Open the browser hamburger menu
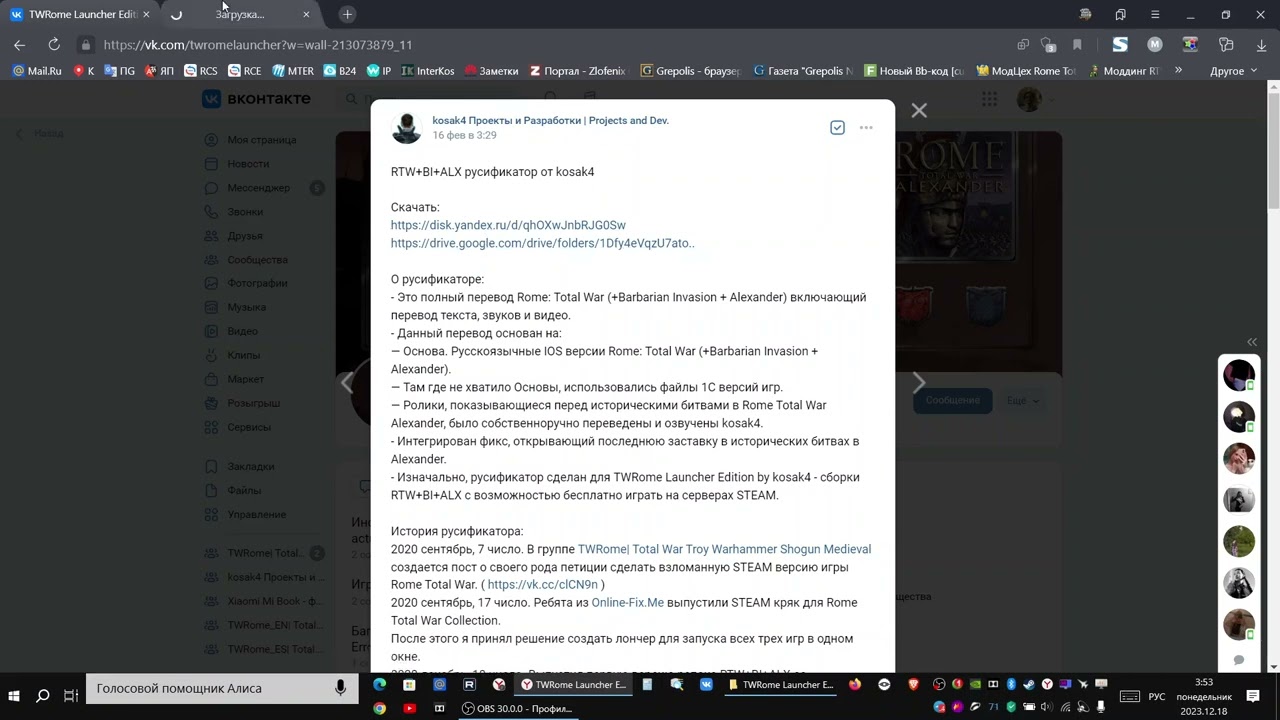 pos(1155,14)
